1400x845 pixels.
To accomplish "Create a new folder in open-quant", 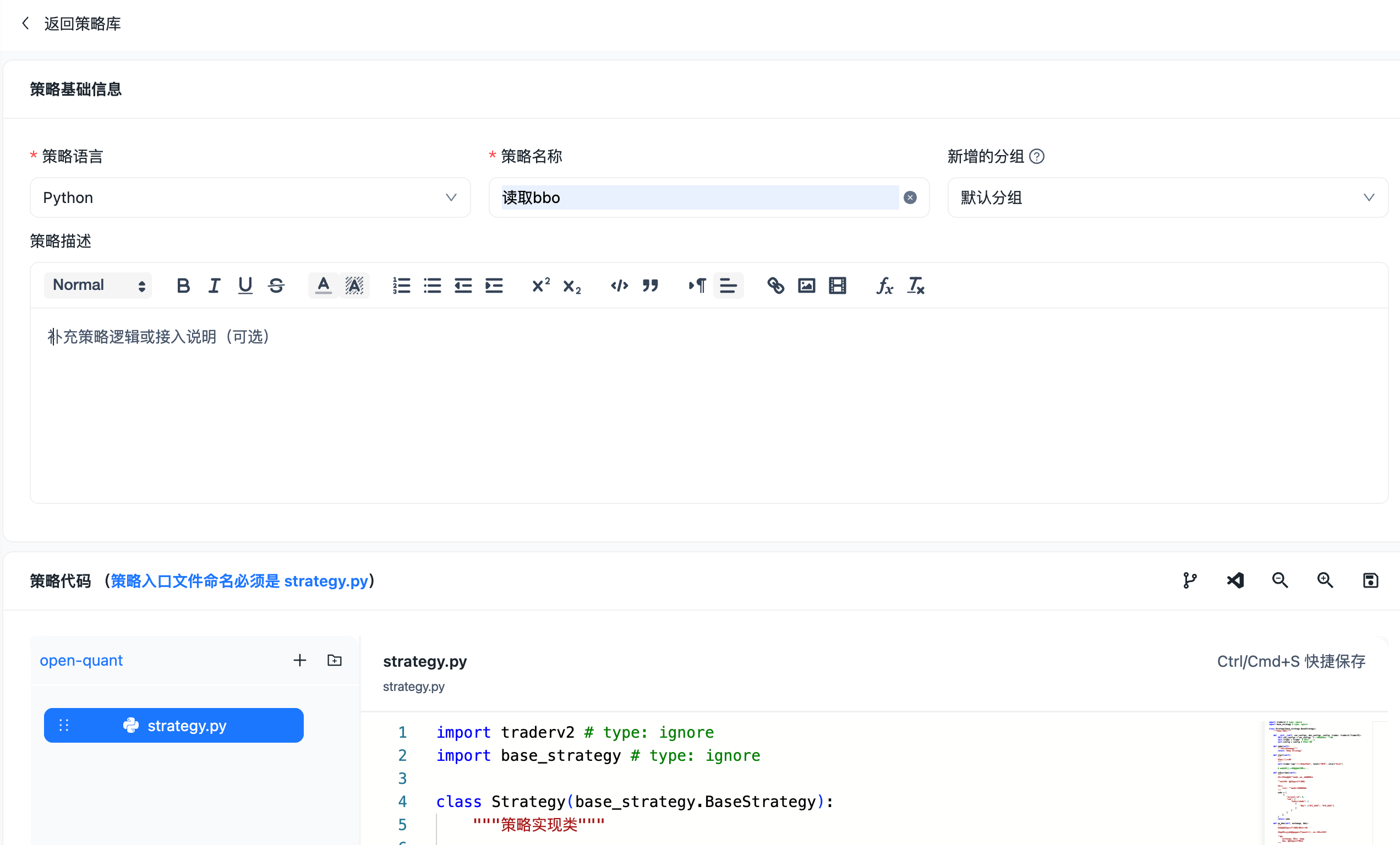I will [335, 660].
